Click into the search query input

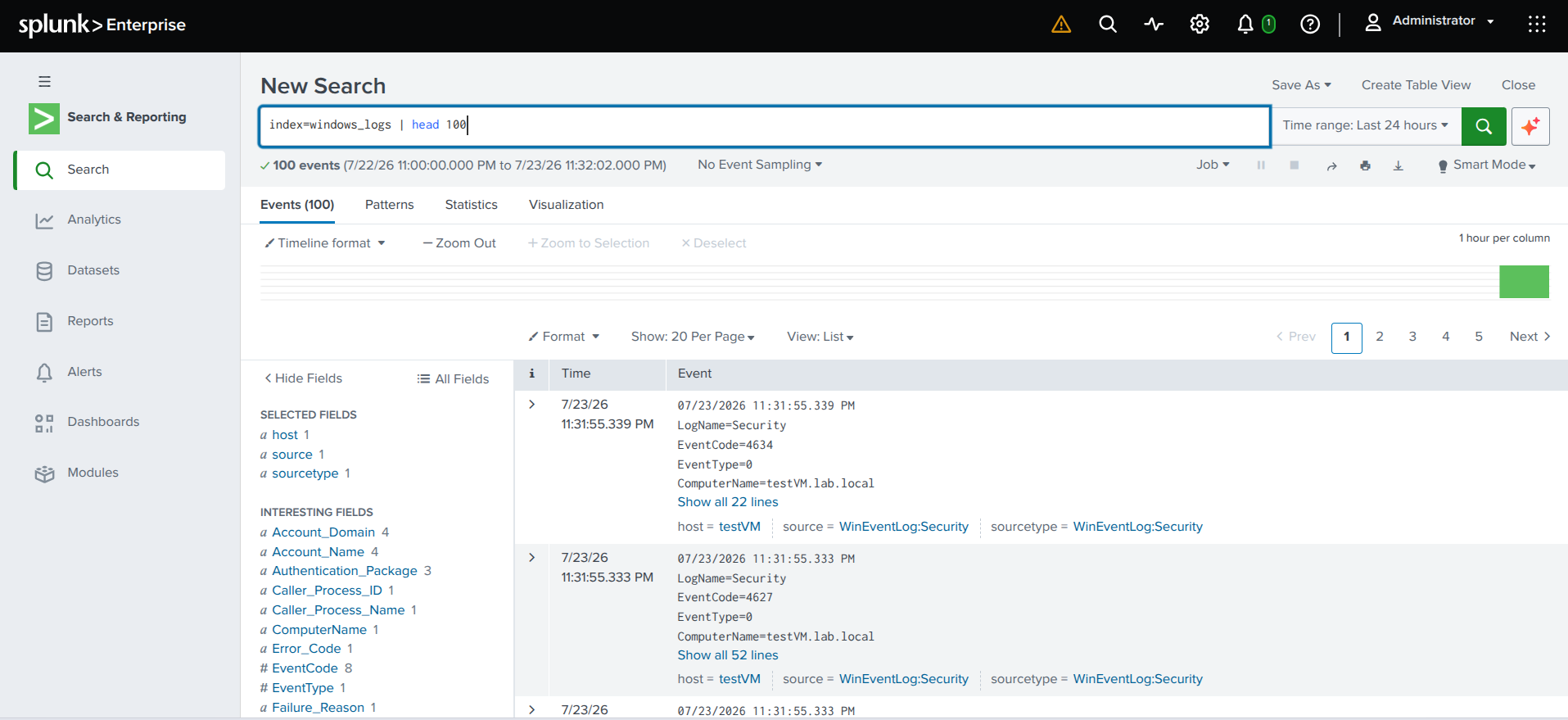(x=765, y=126)
